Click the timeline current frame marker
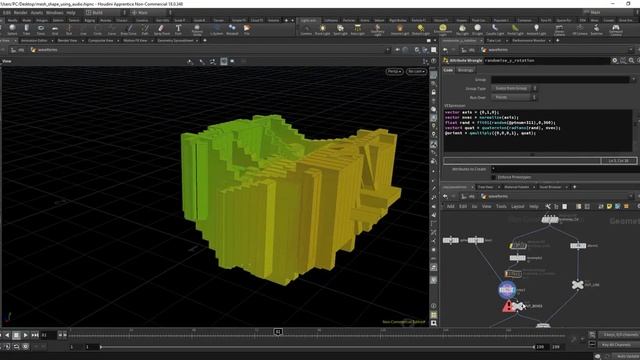 [278, 332]
